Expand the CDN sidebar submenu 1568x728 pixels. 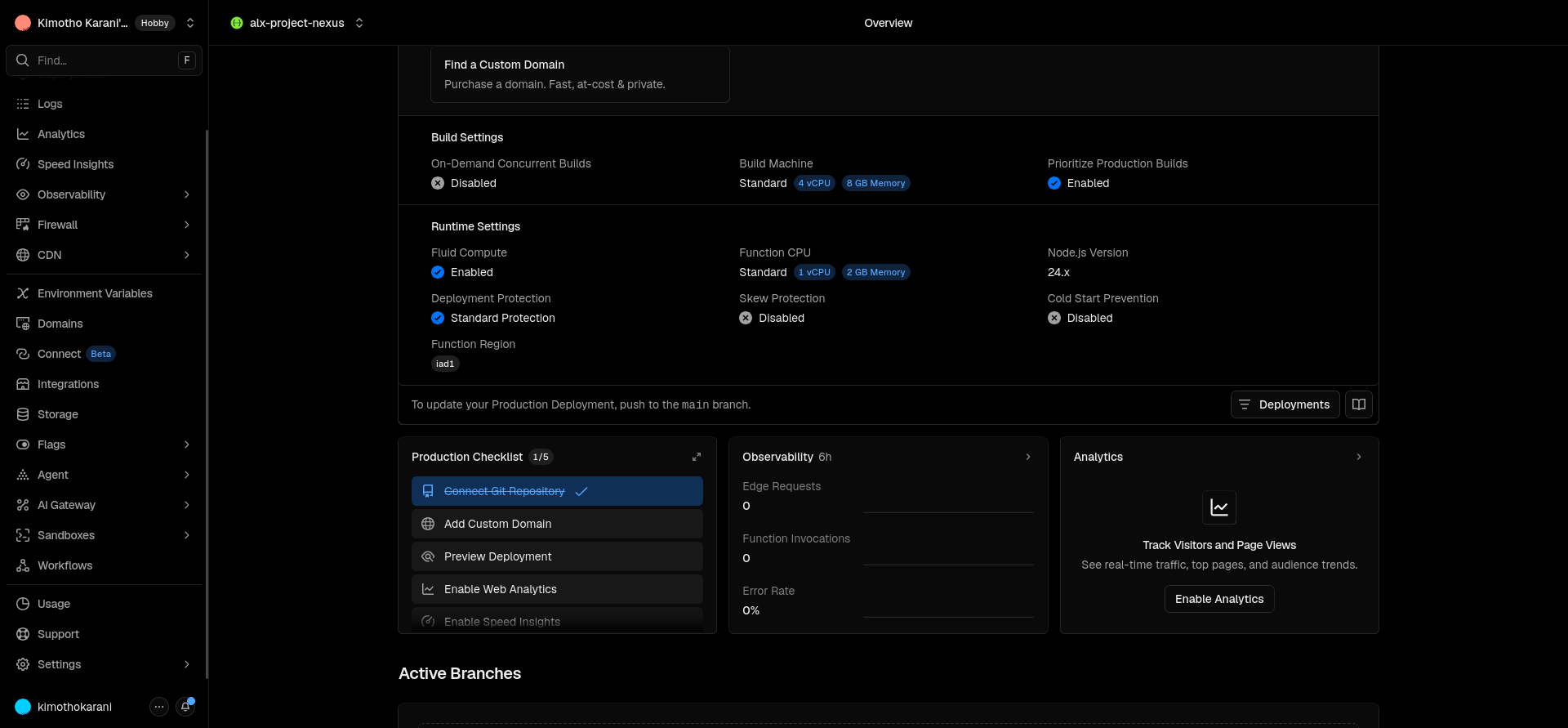tap(187, 255)
